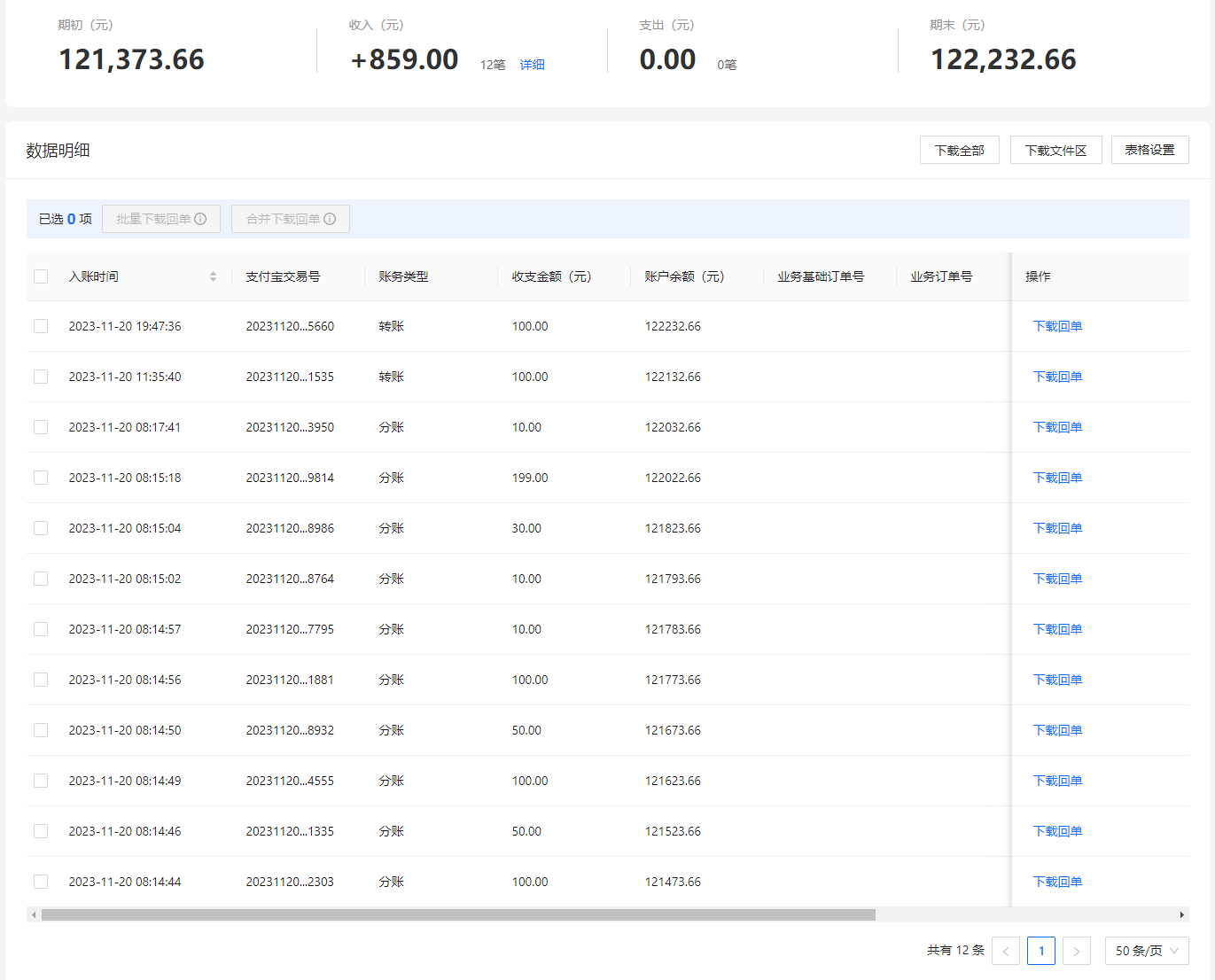Screen dimensions: 1215x980
Task: Click the 30.00 amount cell
Action: (x=526, y=528)
